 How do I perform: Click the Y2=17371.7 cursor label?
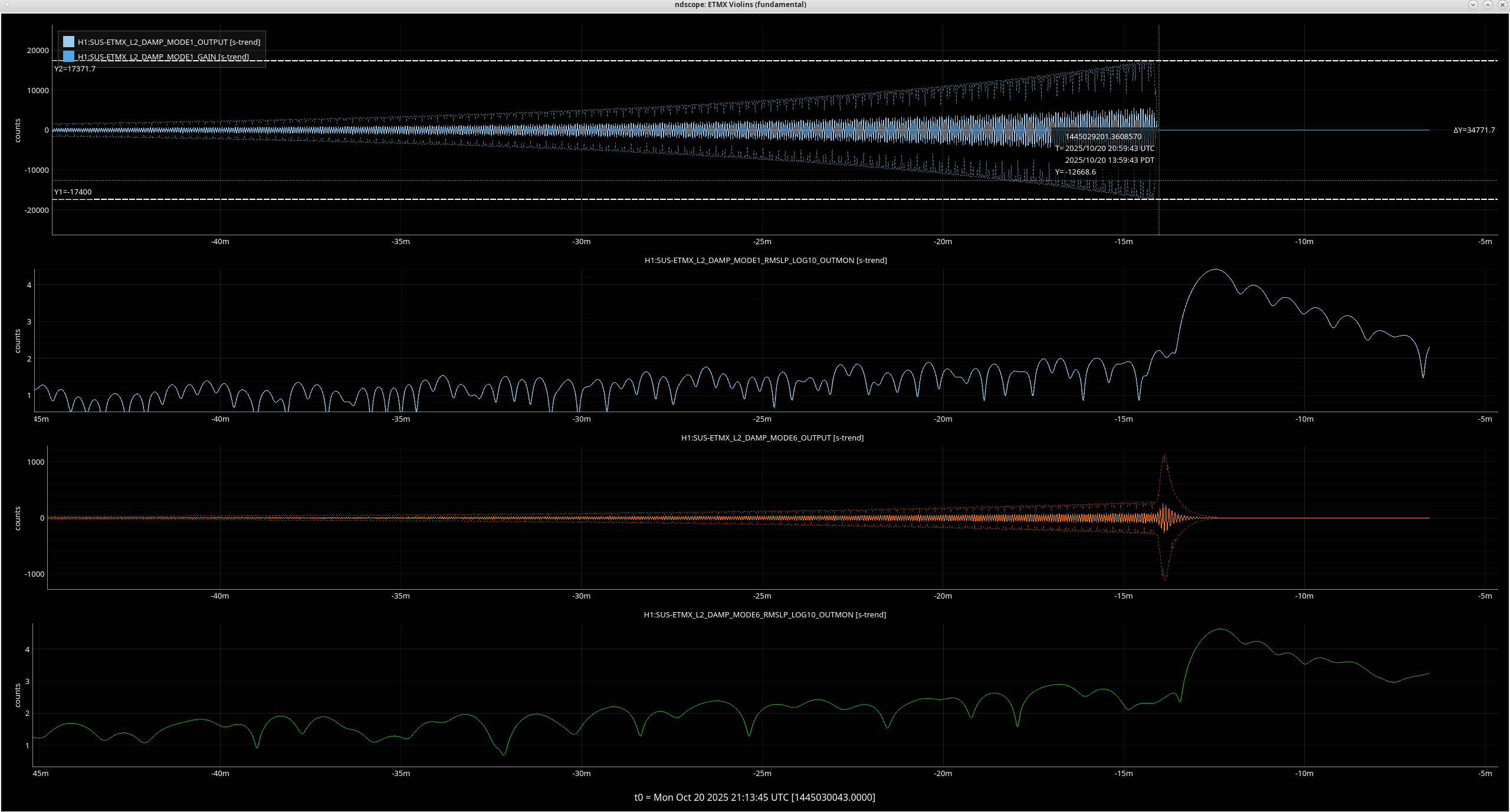75,69
